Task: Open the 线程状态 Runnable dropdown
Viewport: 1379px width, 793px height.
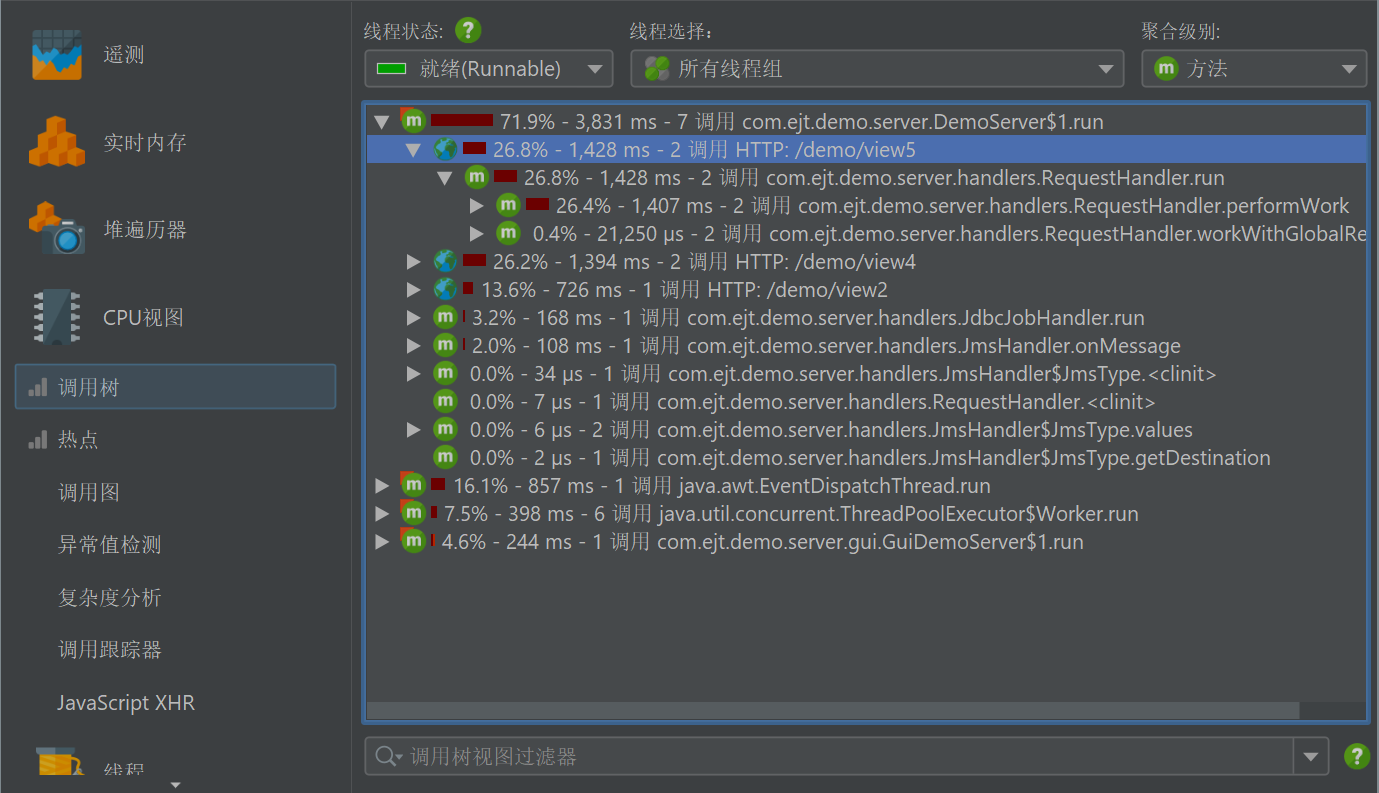Action: coord(488,69)
